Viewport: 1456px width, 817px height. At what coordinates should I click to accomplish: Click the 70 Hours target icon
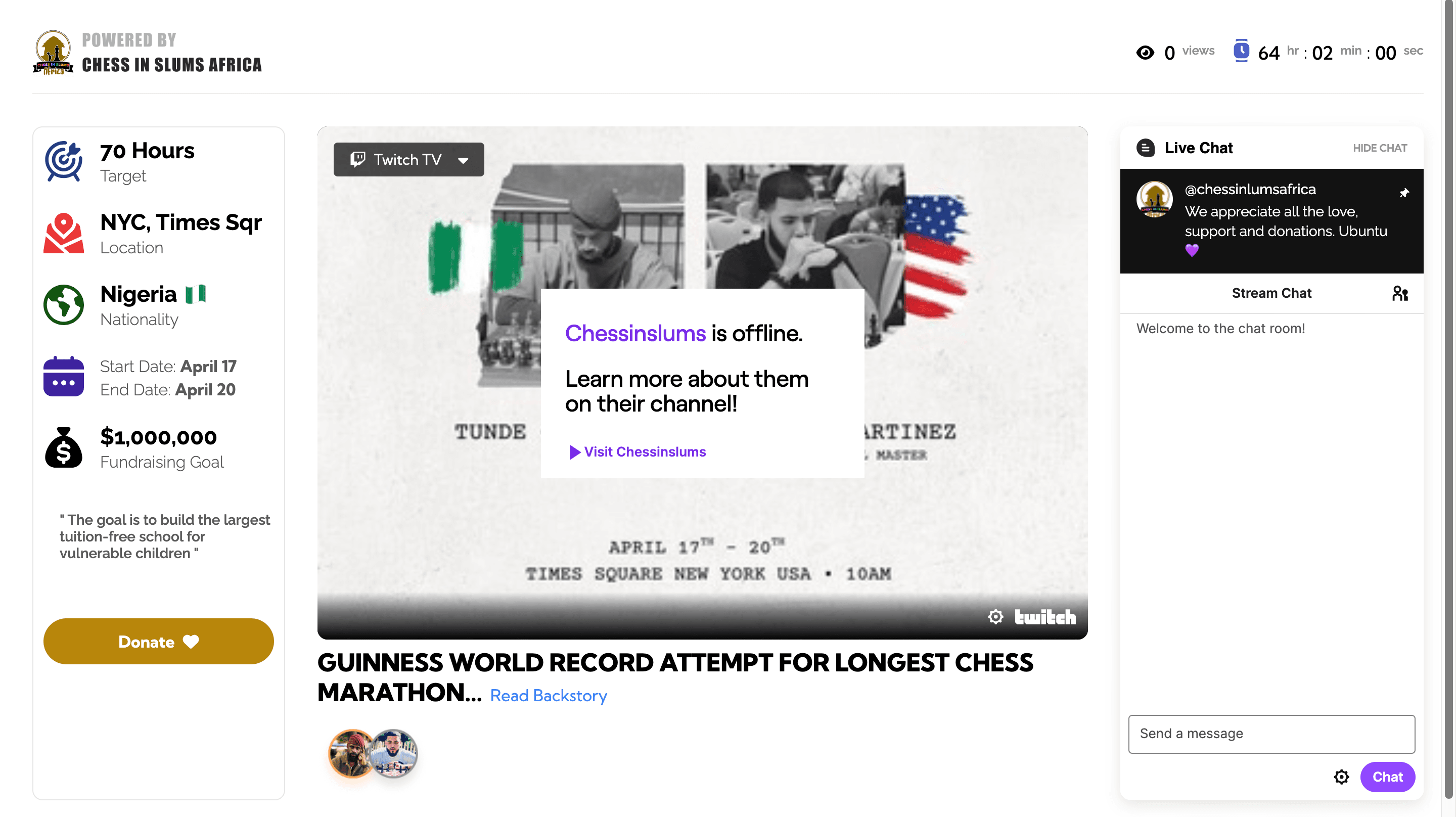pos(64,161)
